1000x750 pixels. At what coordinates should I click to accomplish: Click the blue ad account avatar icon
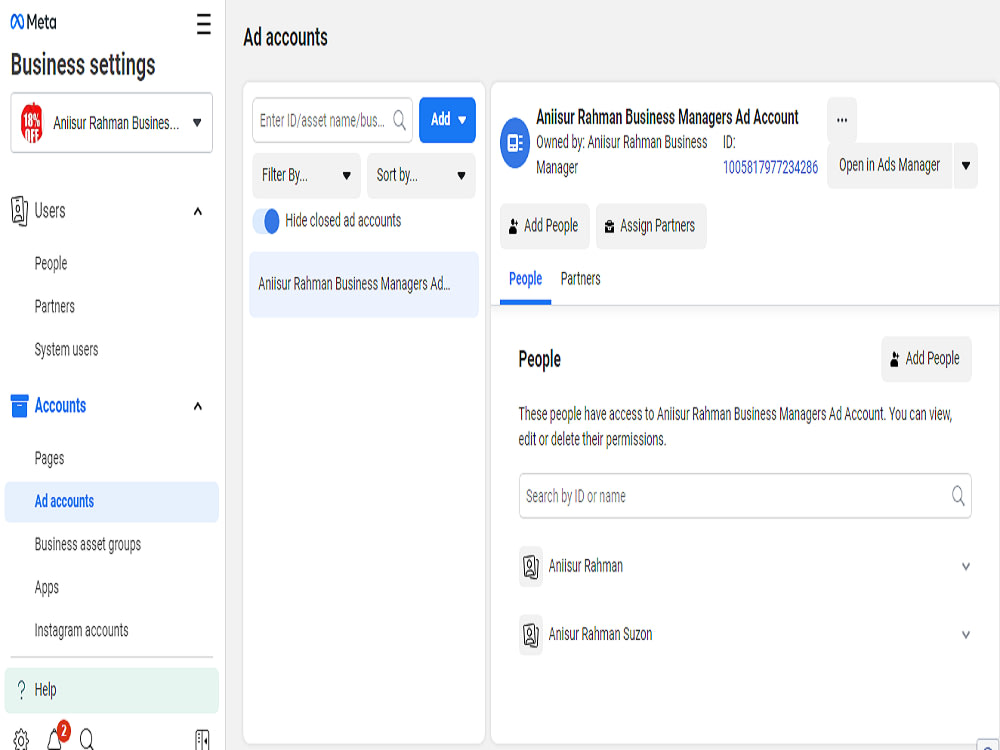tap(515, 143)
